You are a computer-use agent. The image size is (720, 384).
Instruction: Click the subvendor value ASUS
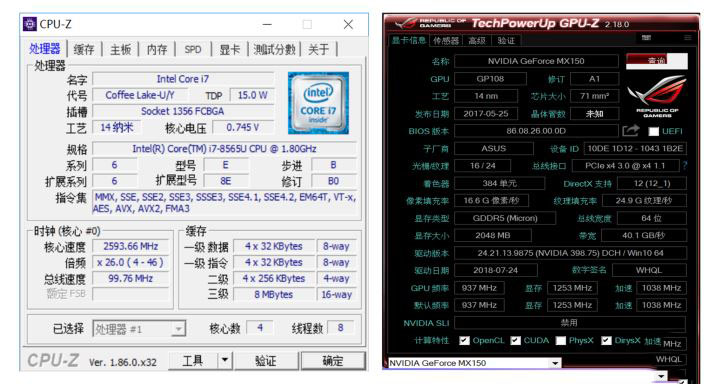(494, 148)
